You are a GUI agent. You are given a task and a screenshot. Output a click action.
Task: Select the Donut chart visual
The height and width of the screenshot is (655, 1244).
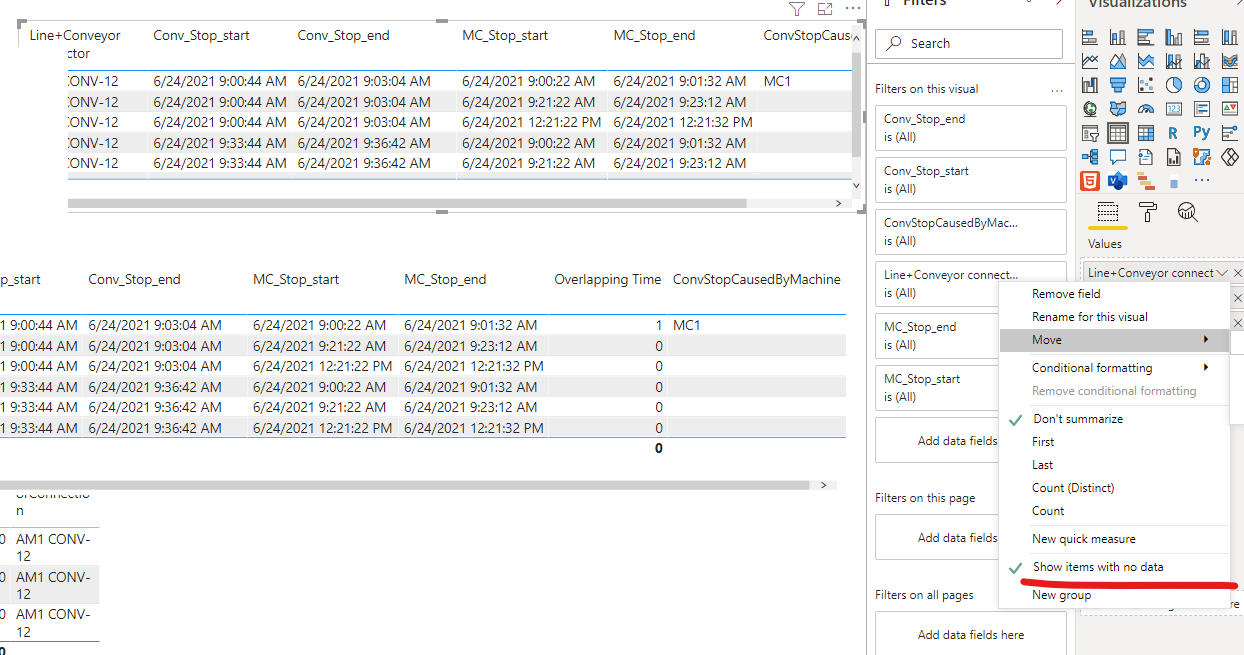point(1202,85)
